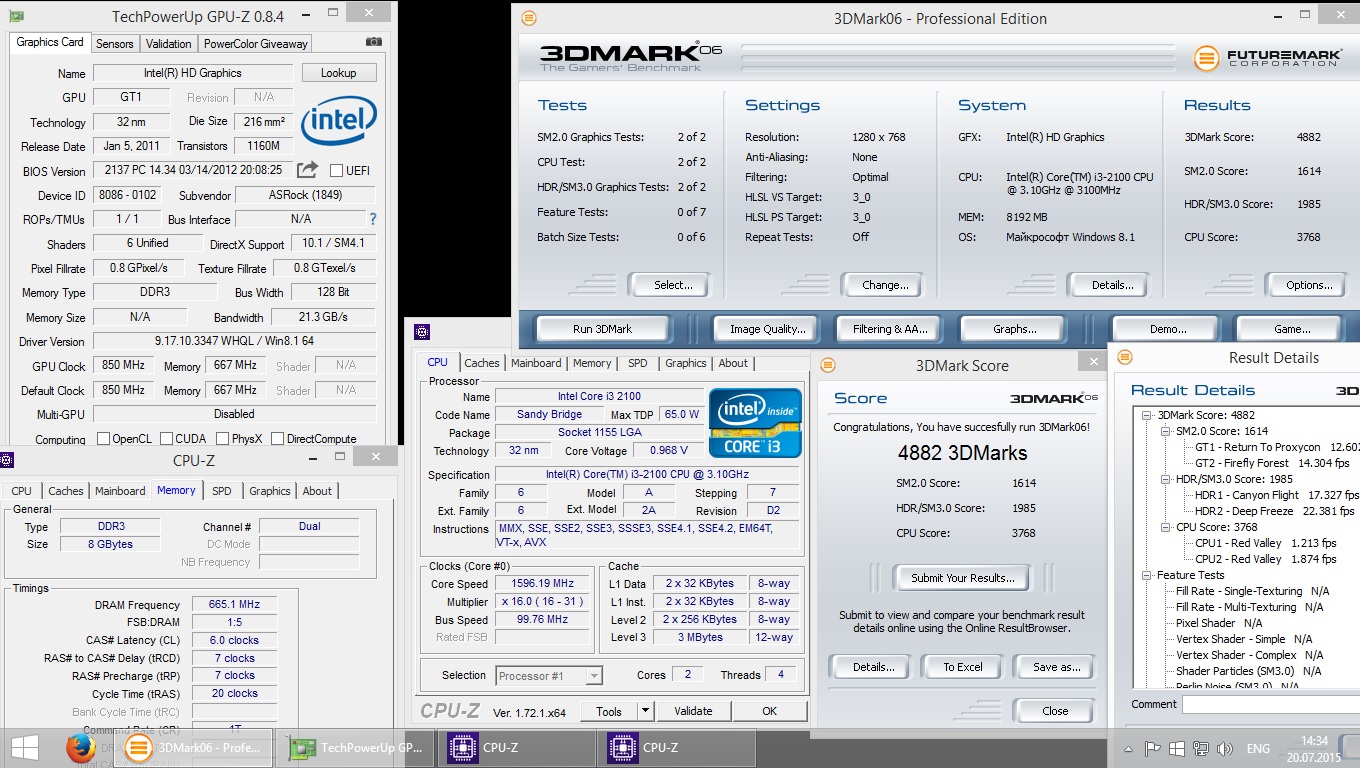Tick the DirectCompute checkbox
Viewport: 1360px width, 768px height.
tap(276, 439)
